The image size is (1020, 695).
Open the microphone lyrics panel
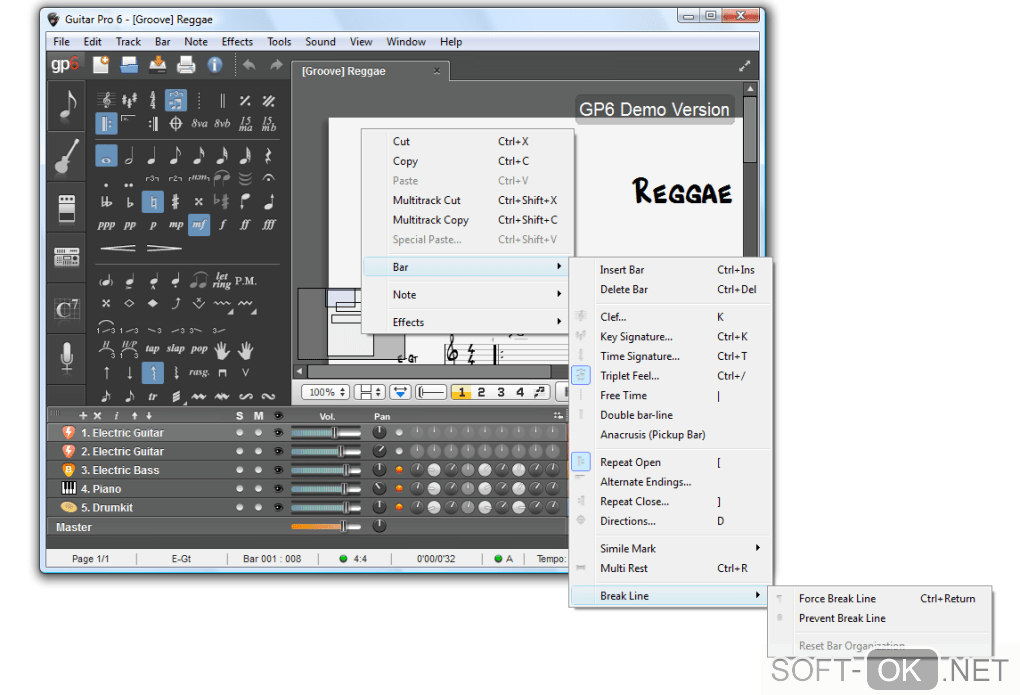(66, 358)
